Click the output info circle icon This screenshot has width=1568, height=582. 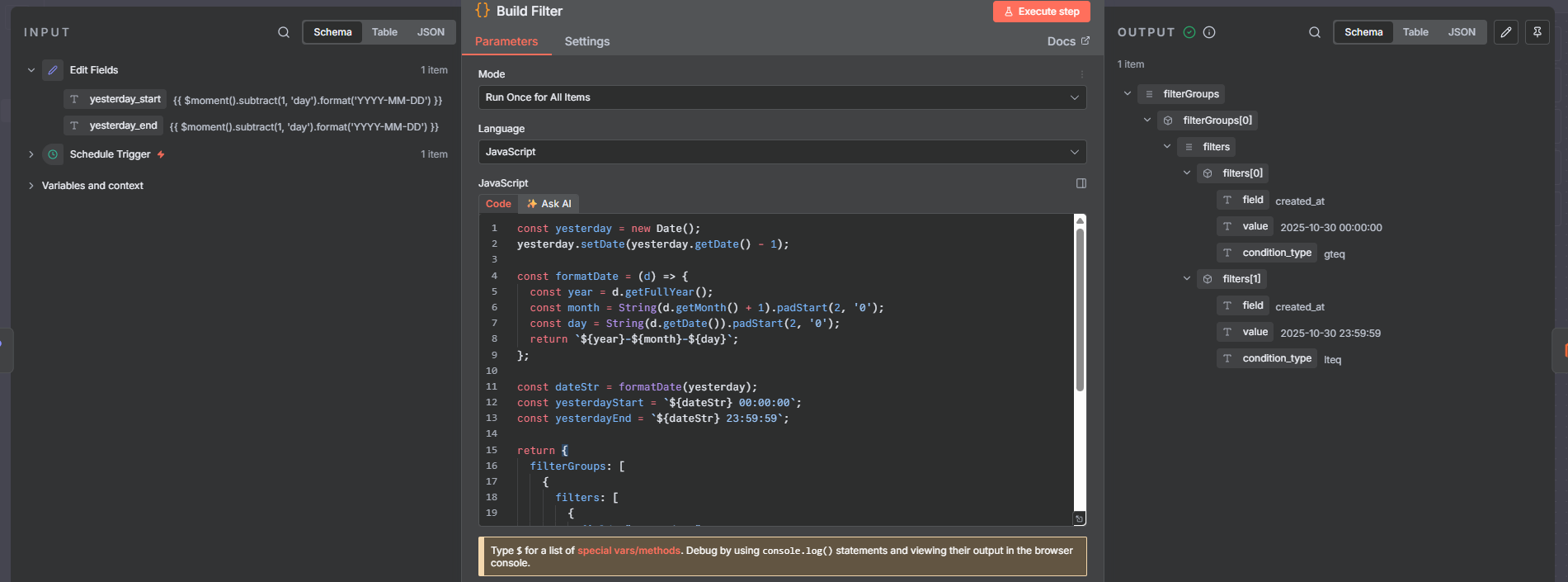[1209, 32]
